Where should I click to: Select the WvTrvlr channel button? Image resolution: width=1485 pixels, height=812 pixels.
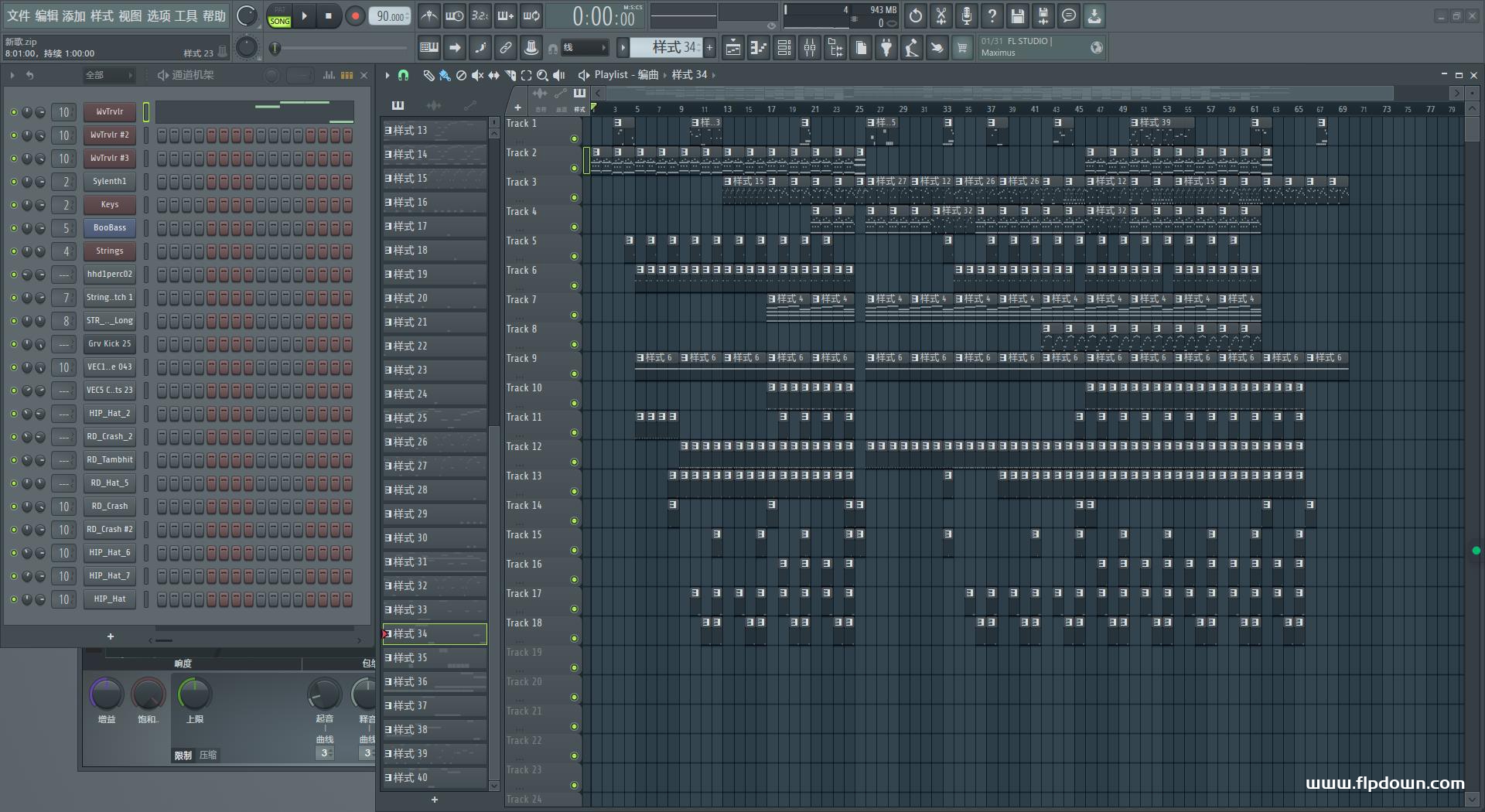pos(110,112)
